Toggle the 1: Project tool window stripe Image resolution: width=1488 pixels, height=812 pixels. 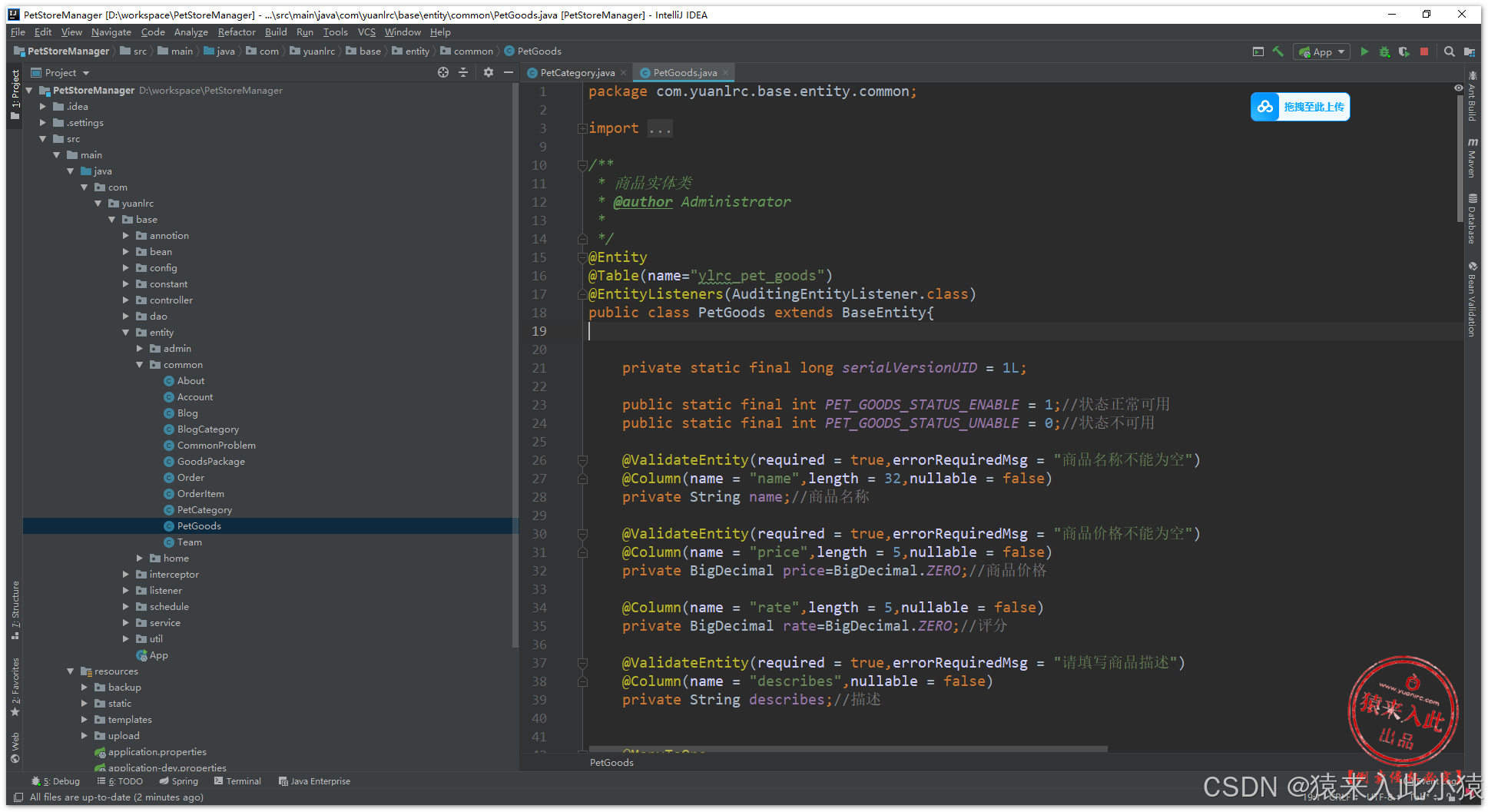pos(15,94)
